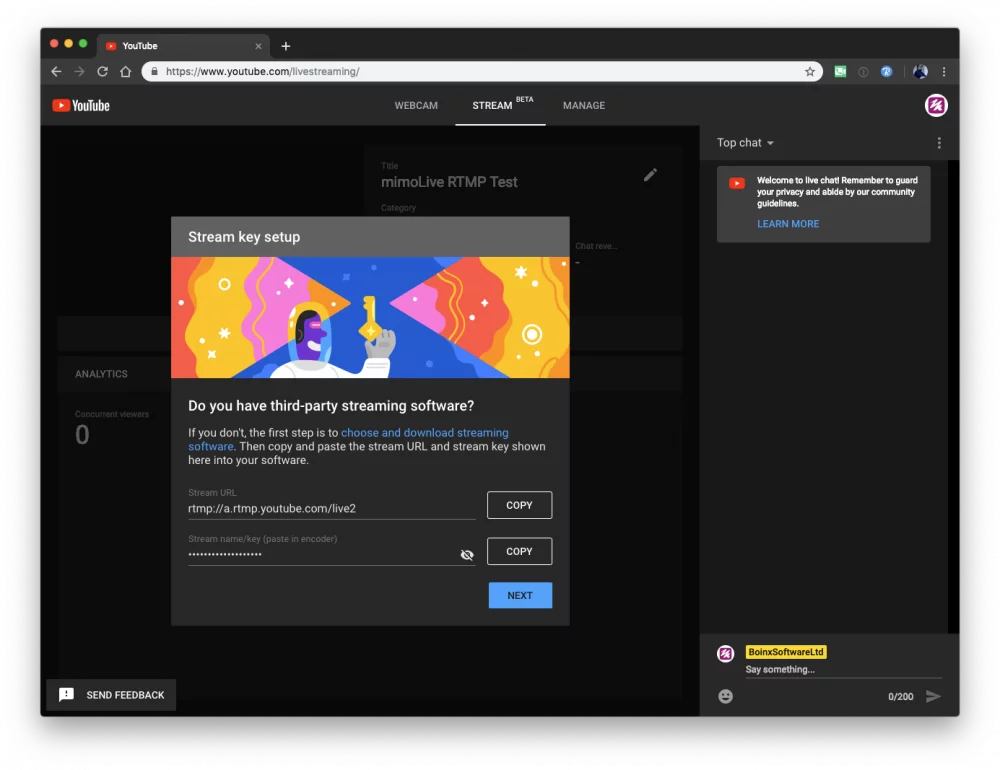1000x770 pixels.
Task: Select the YouTube browser tab
Action: (184, 46)
